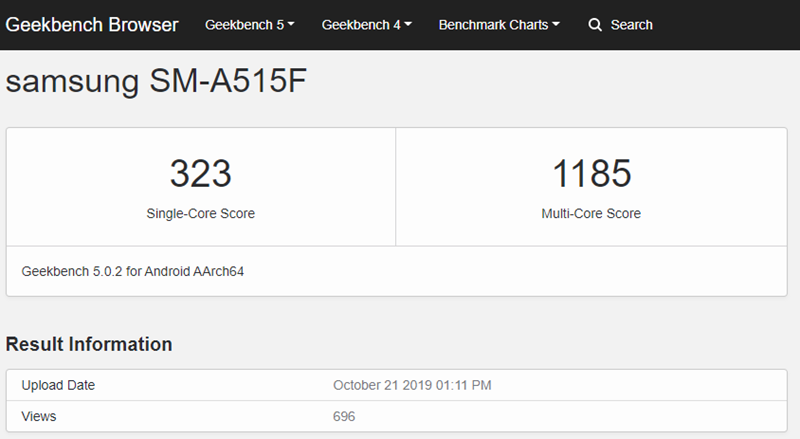This screenshot has height=439, width=800.
Task: Click the magnifier search icon
Action: [595, 25]
